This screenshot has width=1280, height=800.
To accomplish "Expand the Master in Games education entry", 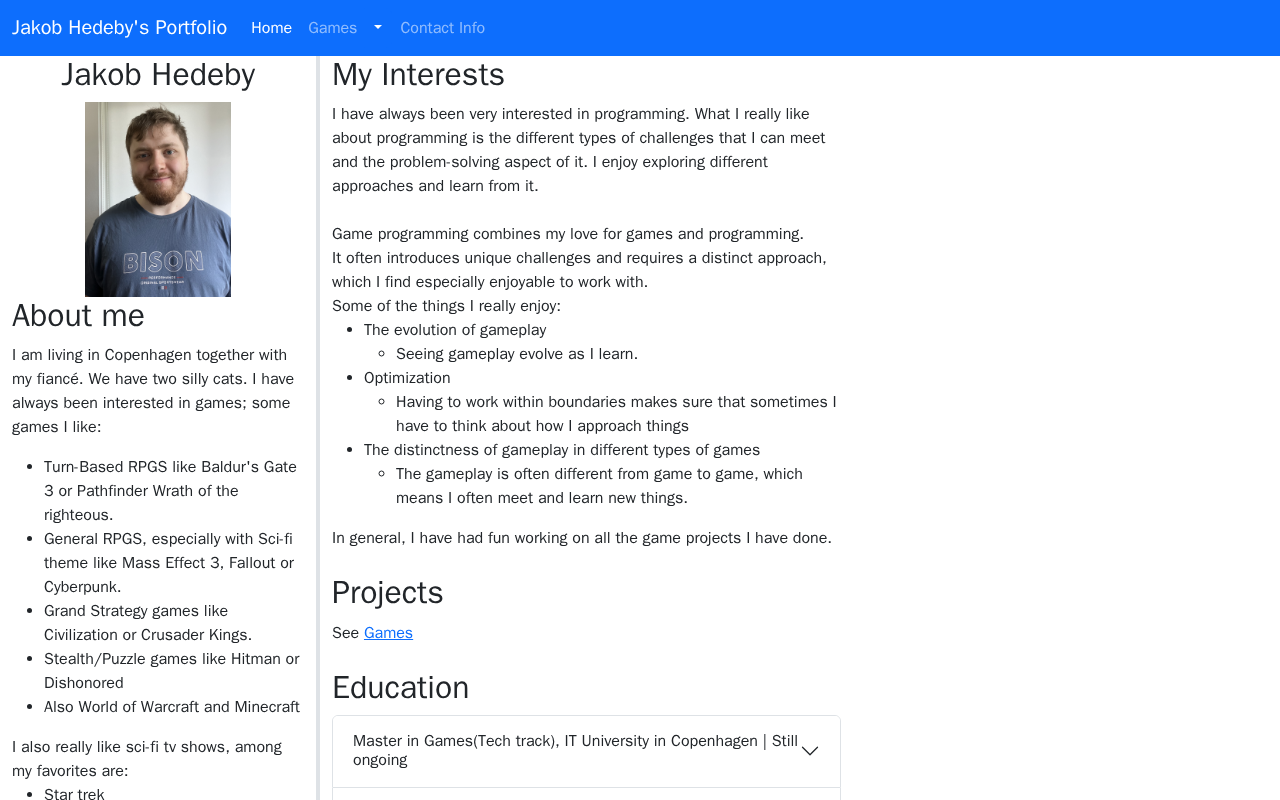I will pyautogui.click(x=575, y=750).
